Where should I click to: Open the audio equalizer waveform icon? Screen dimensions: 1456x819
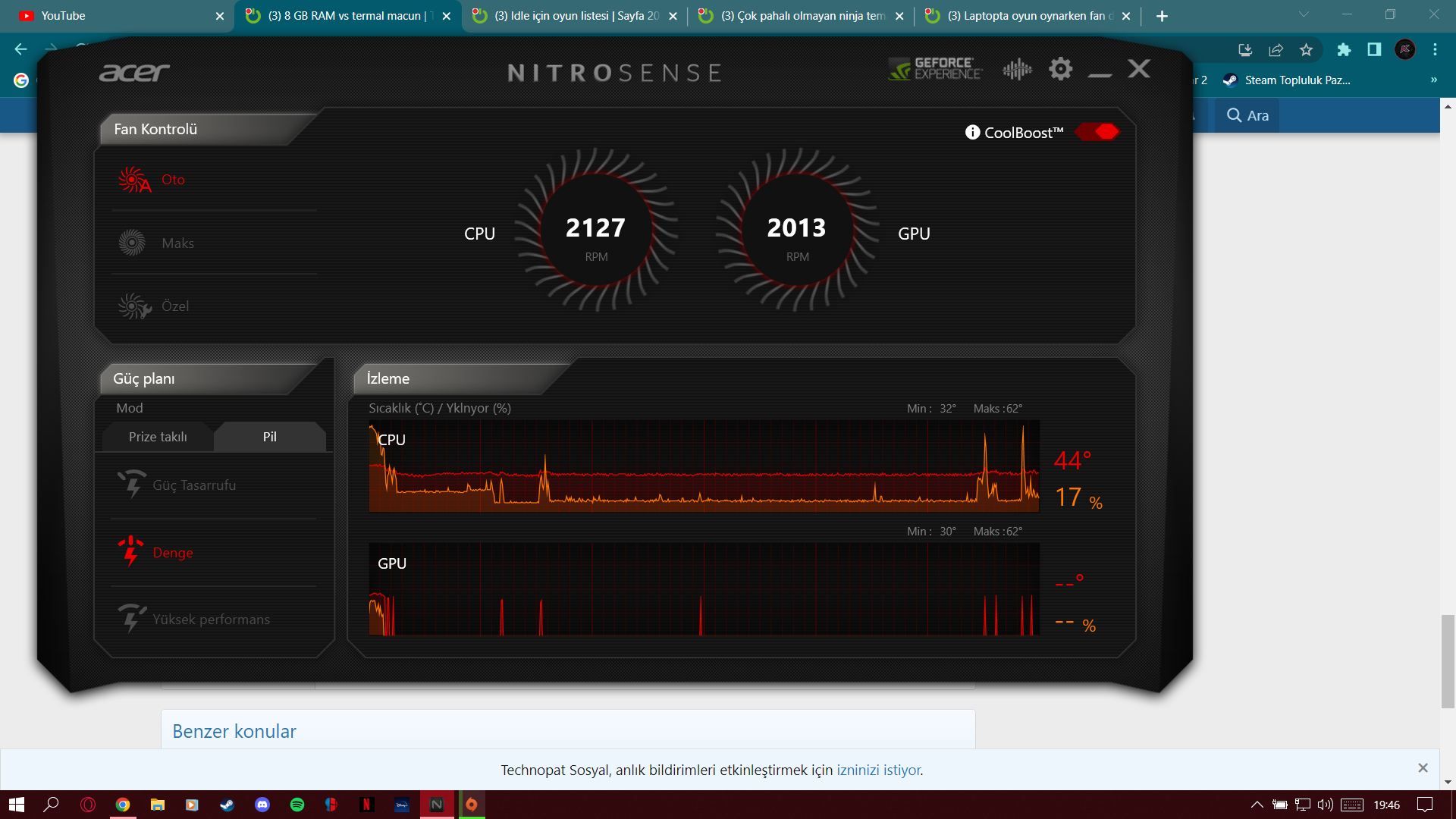[x=1017, y=70]
